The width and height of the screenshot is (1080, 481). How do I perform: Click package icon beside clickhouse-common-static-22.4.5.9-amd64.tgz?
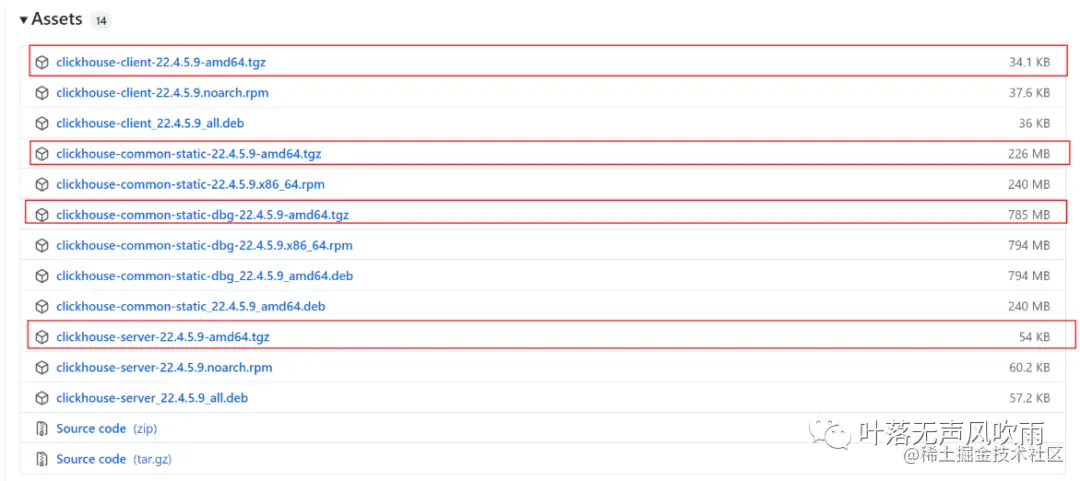42,154
